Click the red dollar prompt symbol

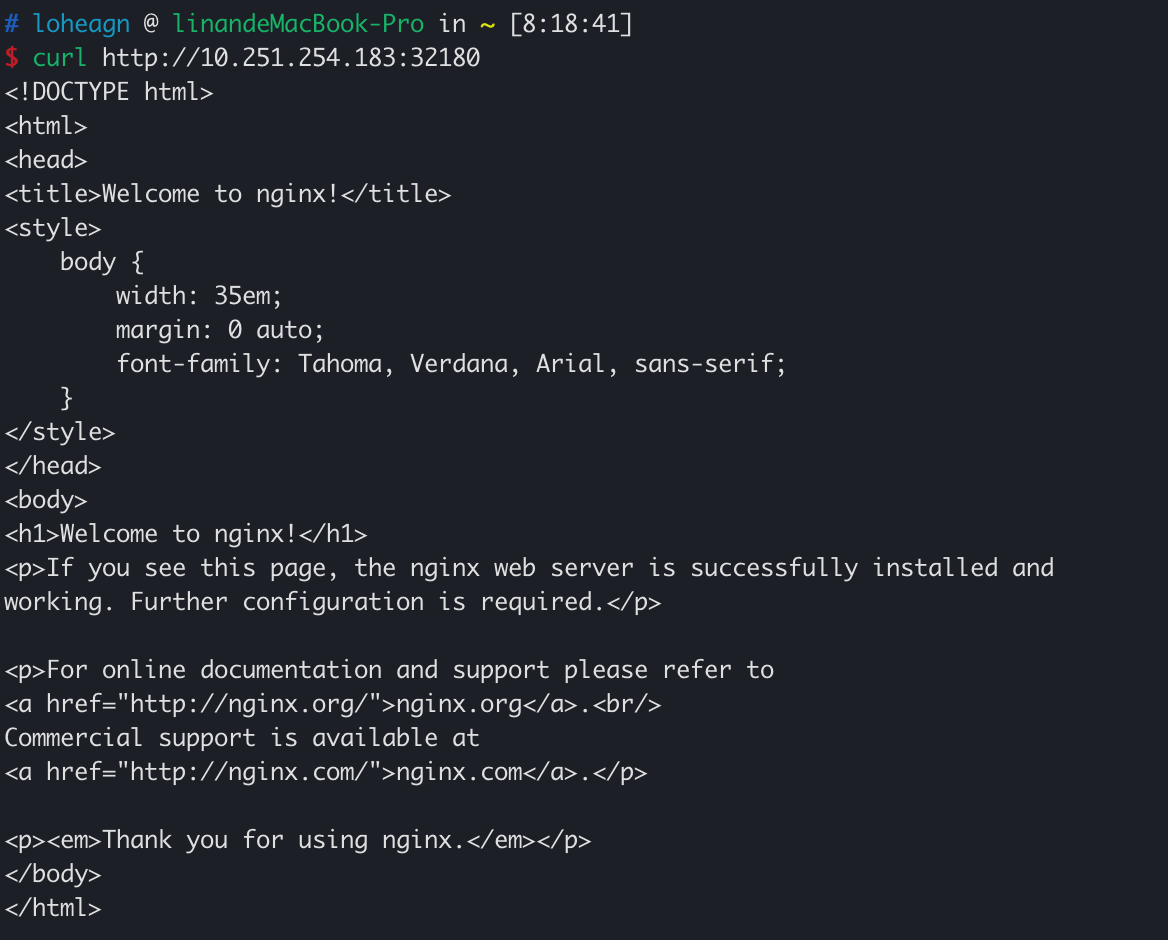coord(11,58)
